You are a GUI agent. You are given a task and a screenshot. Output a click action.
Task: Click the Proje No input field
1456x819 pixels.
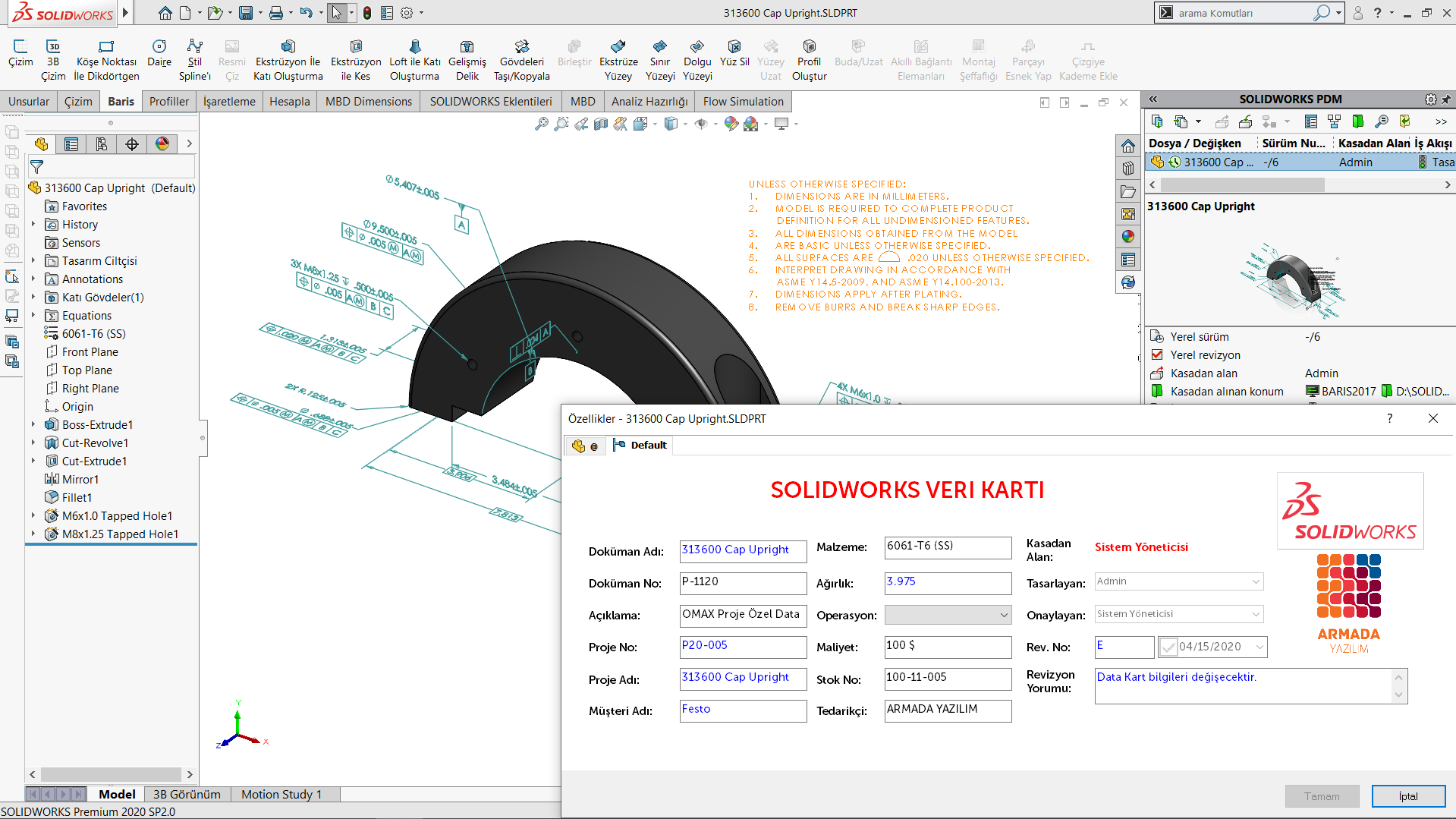point(742,646)
